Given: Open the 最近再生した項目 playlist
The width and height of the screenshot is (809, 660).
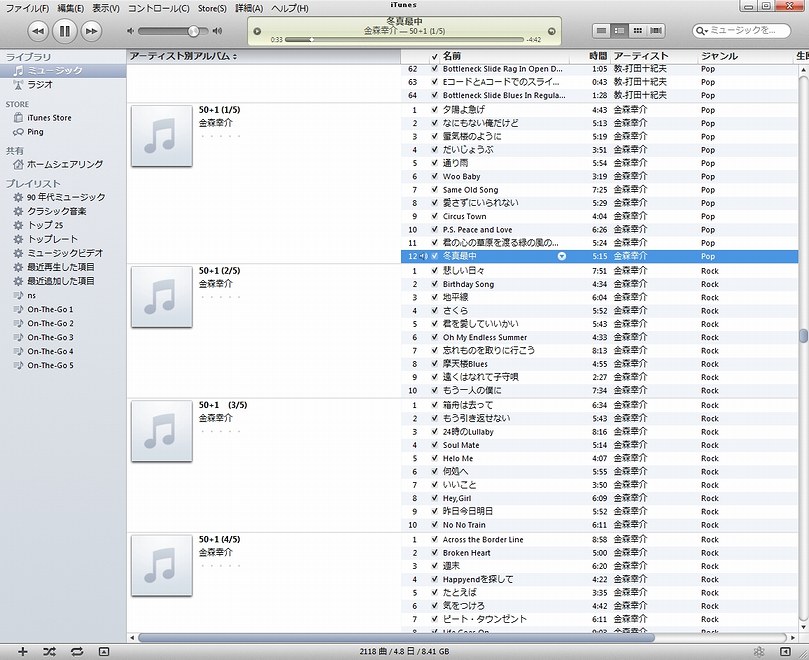Looking at the screenshot, I should pos(61,267).
